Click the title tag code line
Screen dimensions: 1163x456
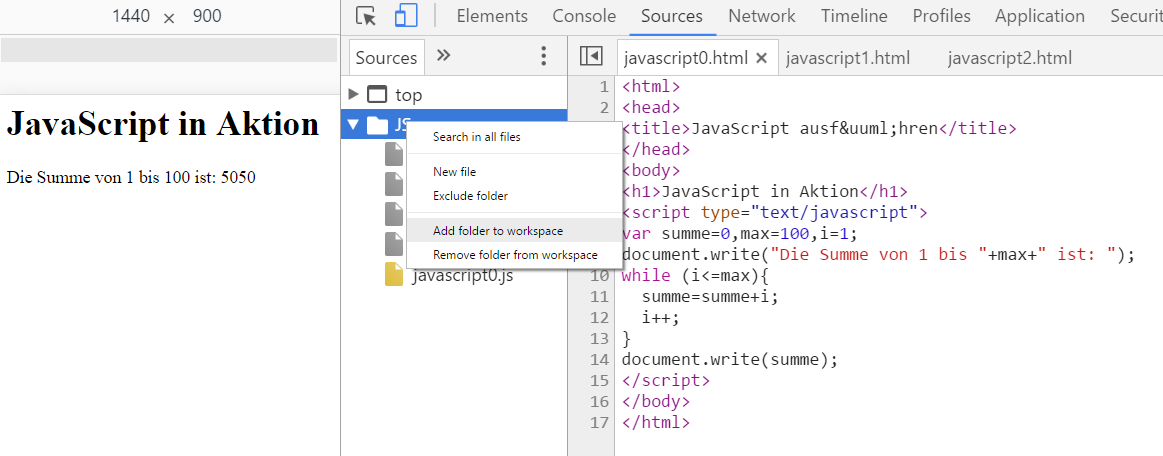coord(819,128)
